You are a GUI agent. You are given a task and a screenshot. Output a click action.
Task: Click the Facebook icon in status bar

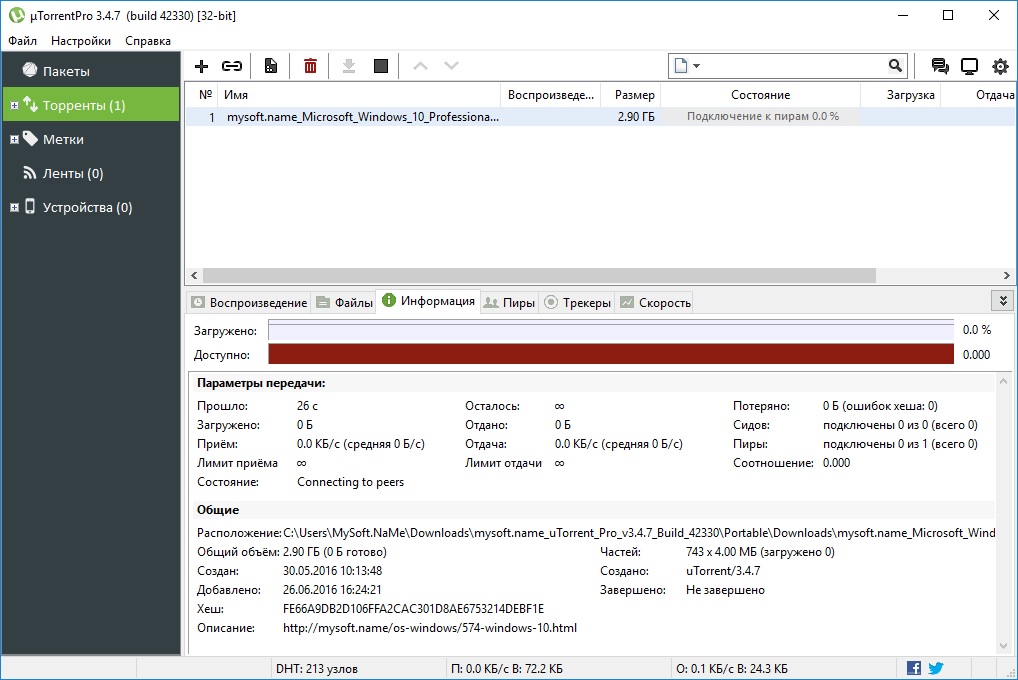point(913,668)
